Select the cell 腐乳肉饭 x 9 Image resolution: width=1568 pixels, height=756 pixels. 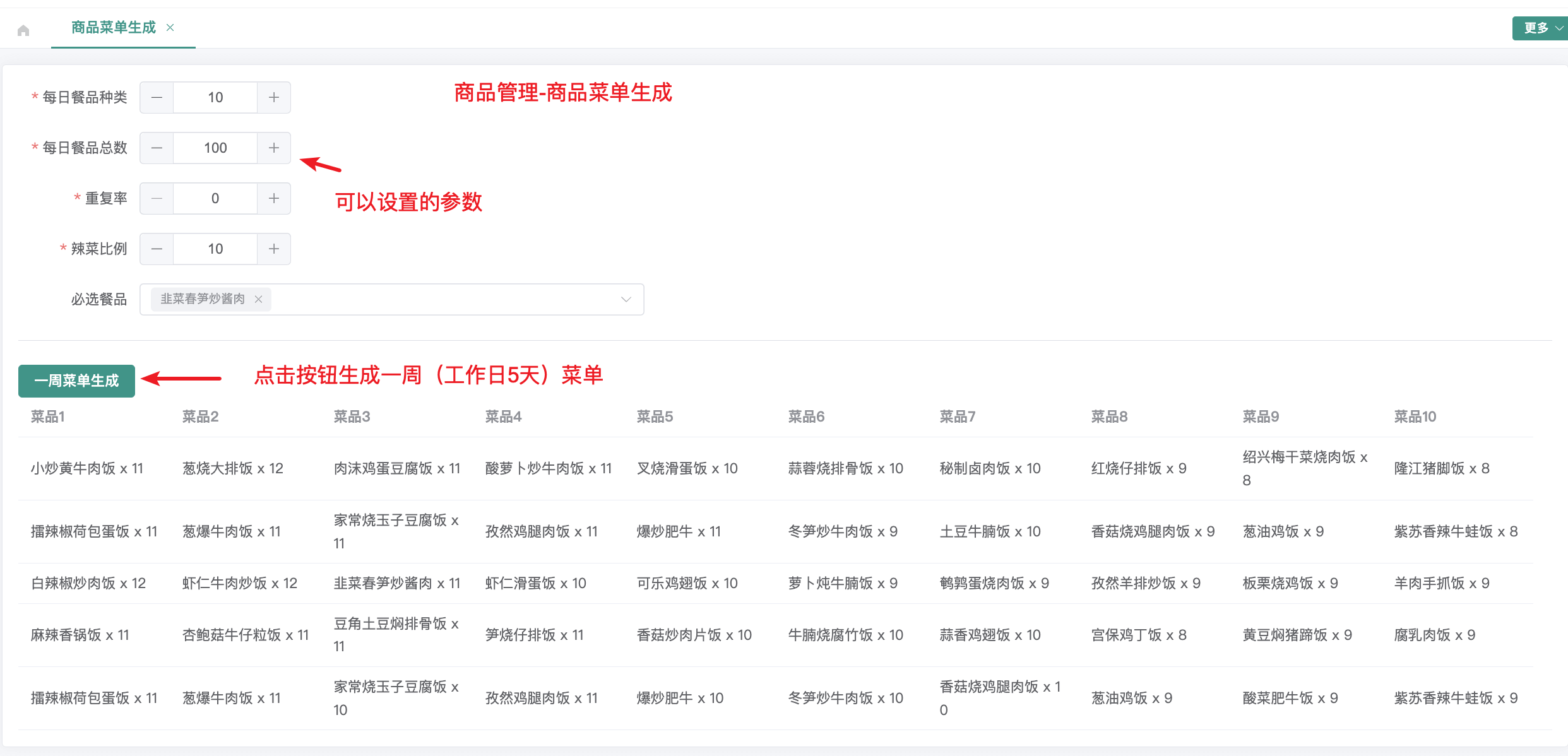(x=1435, y=635)
